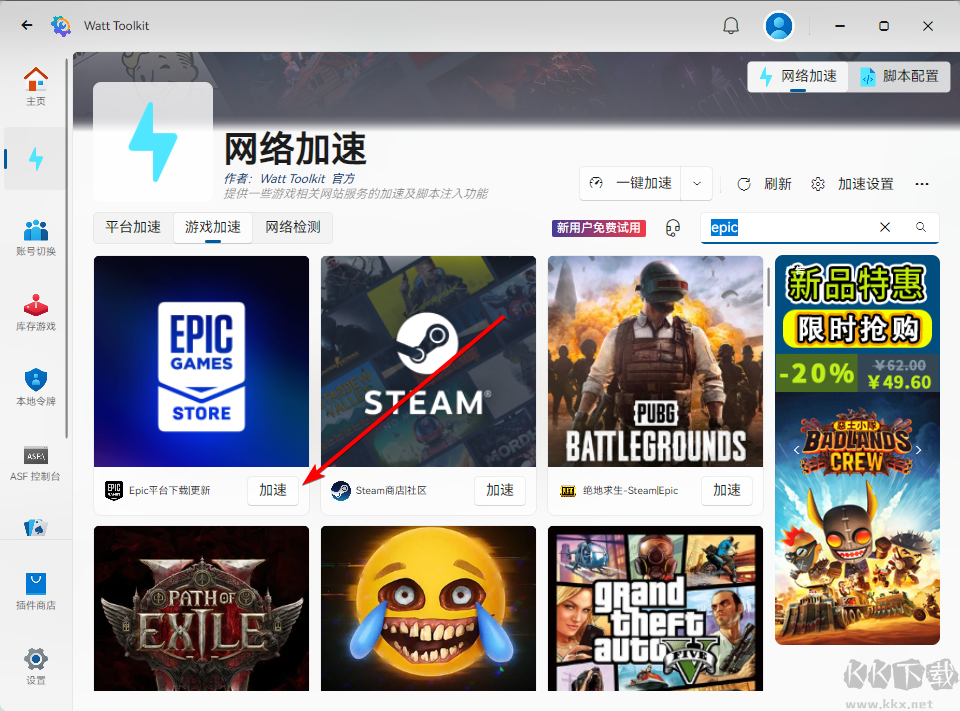
Task: Select the 游戏加速 tab
Action: (212, 227)
